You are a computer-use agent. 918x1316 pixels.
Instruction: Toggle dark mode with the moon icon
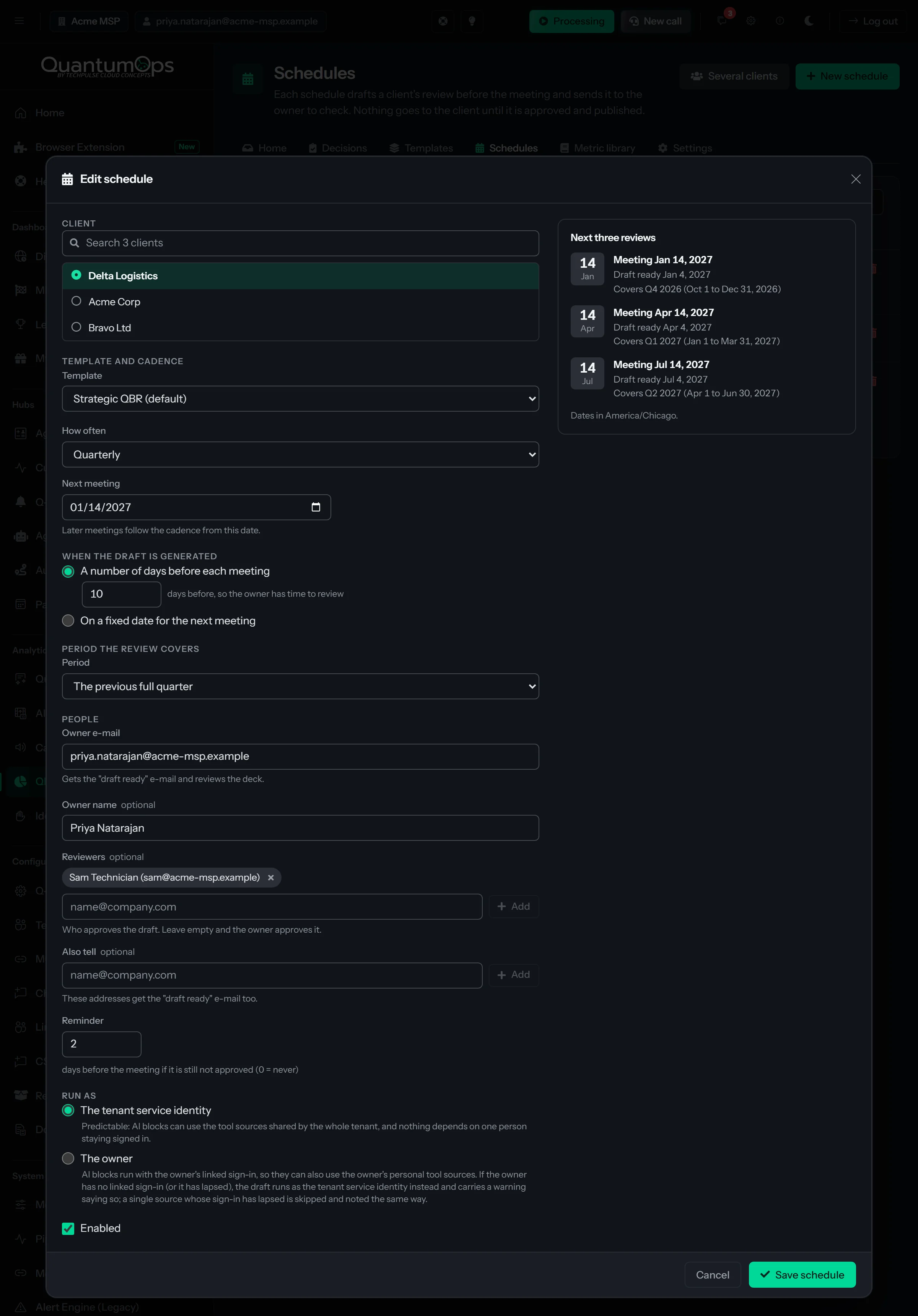[809, 21]
